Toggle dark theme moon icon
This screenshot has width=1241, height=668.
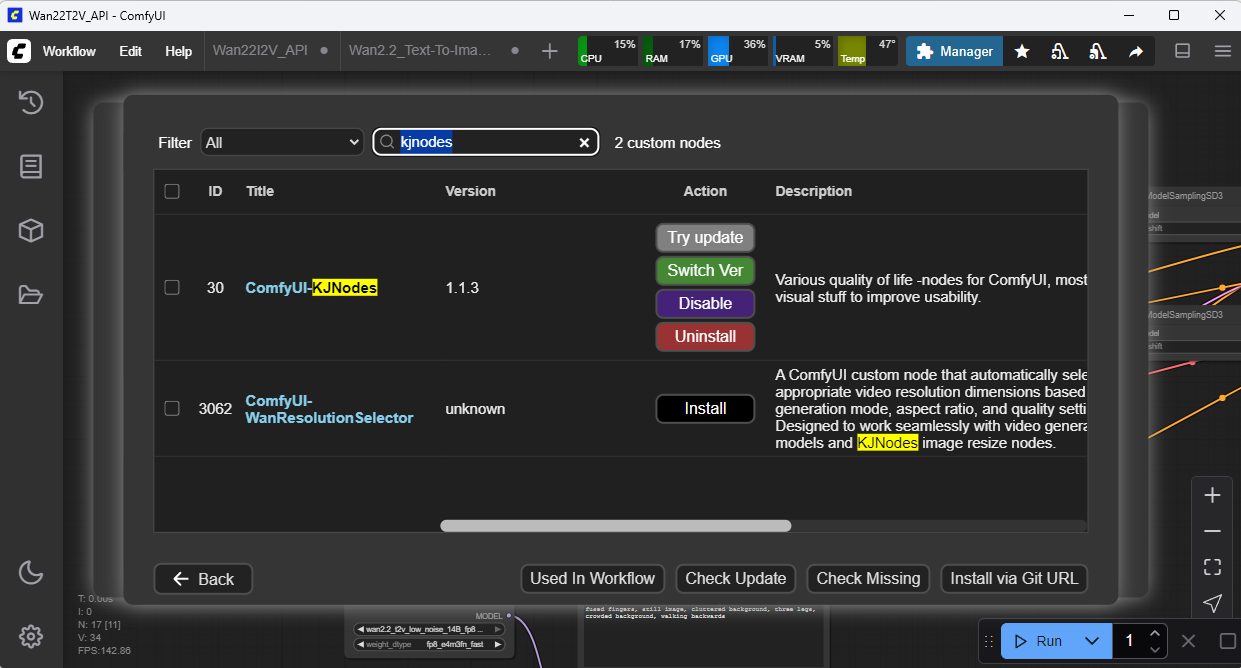coord(31,572)
